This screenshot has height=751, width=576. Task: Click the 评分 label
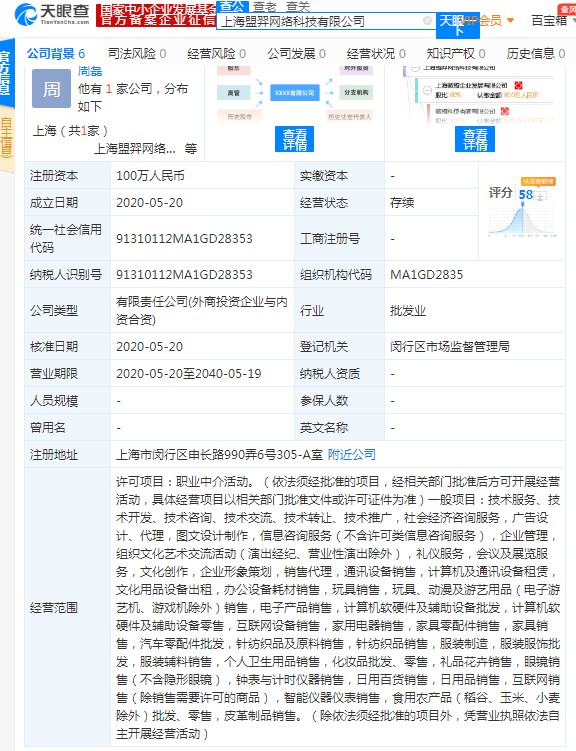click(500, 193)
